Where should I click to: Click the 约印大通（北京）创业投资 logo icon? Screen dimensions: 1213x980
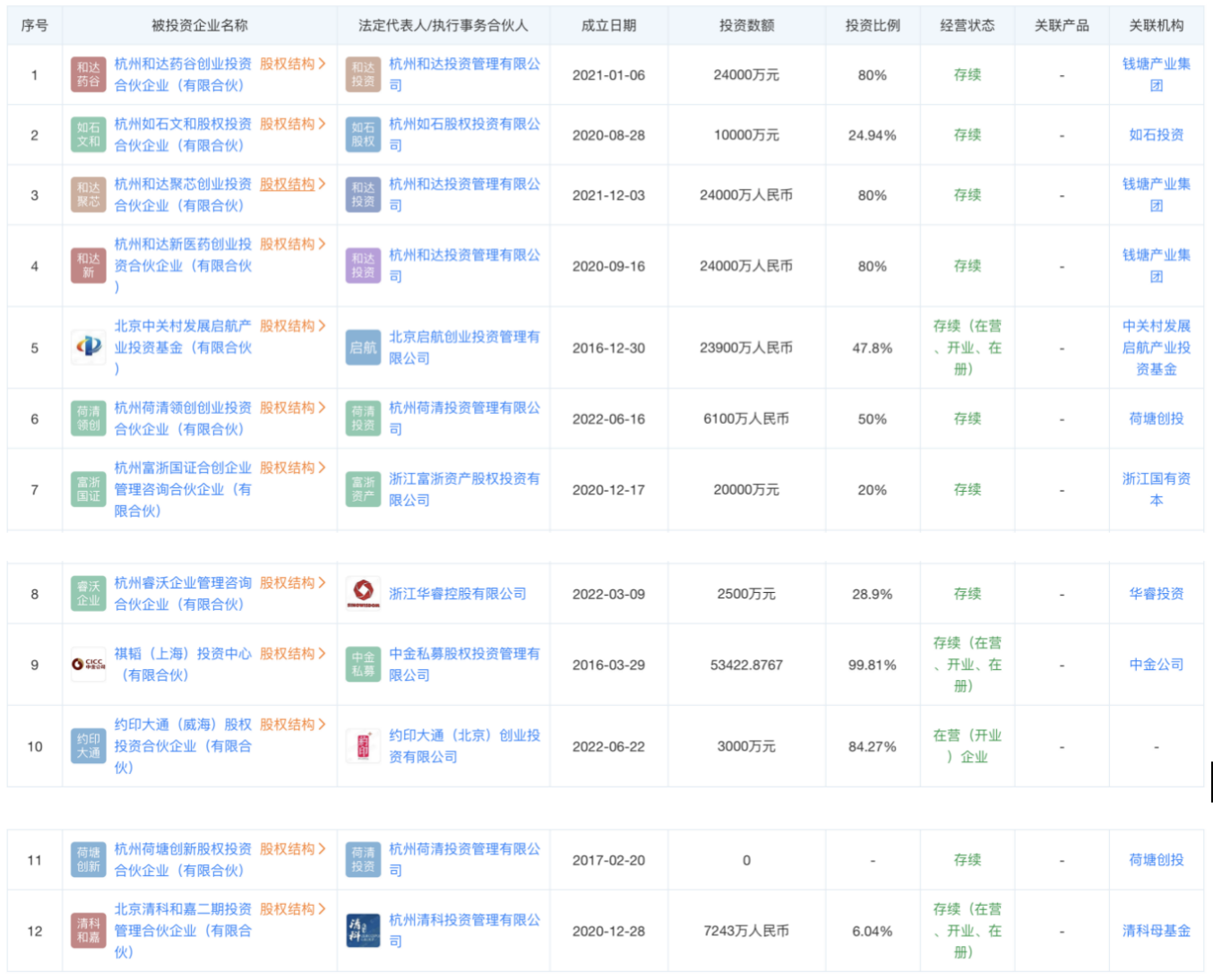point(363,745)
